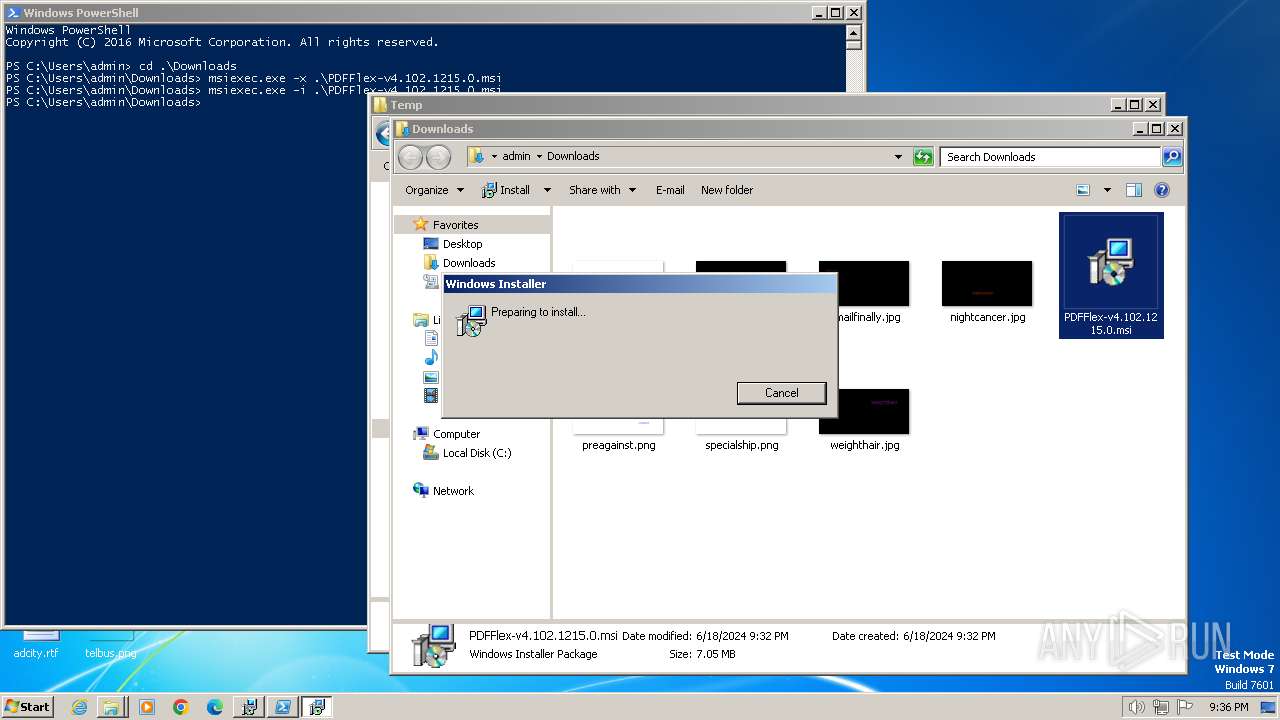1280x720 pixels.
Task: Select the nightcancer.jpg thumbnail
Action: pos(987,284)
